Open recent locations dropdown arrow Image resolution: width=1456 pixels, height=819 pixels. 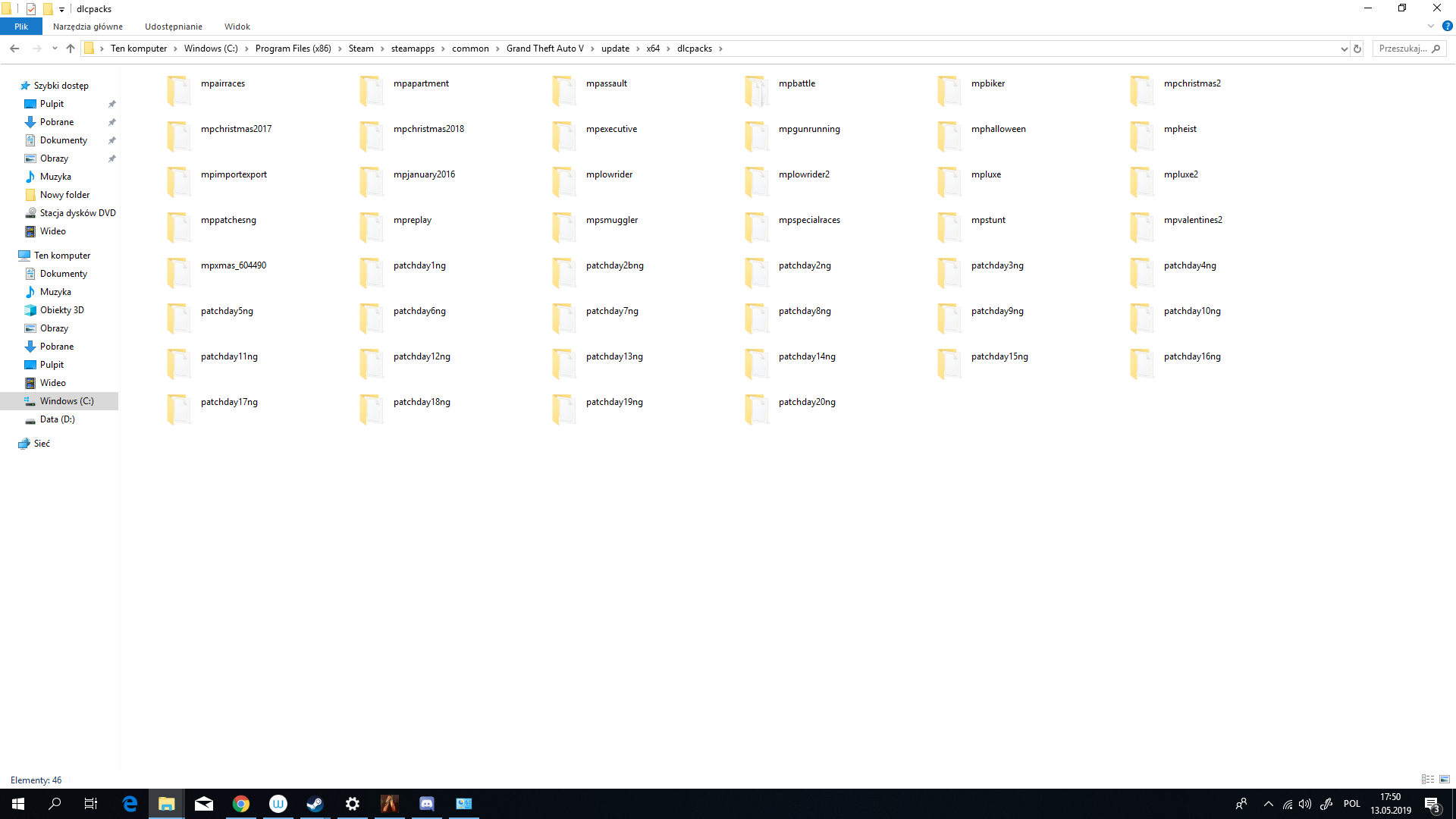(55, 49)
